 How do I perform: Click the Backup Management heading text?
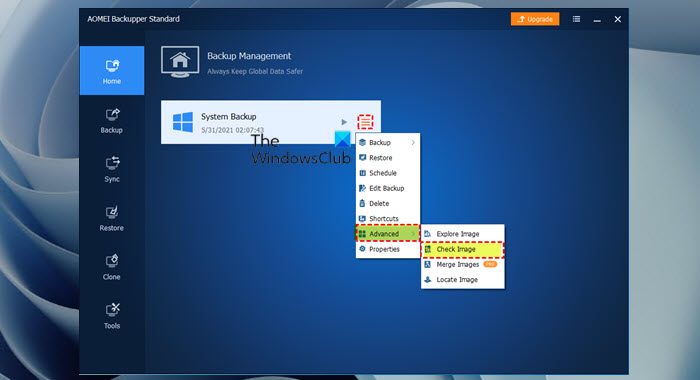[249, 56]
